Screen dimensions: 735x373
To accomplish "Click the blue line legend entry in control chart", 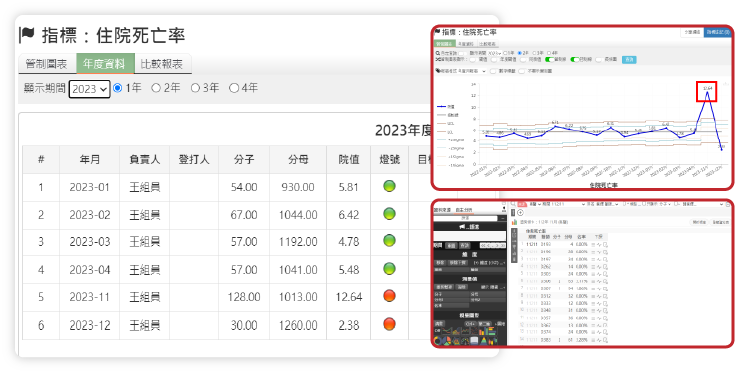I will click(445, 107).
